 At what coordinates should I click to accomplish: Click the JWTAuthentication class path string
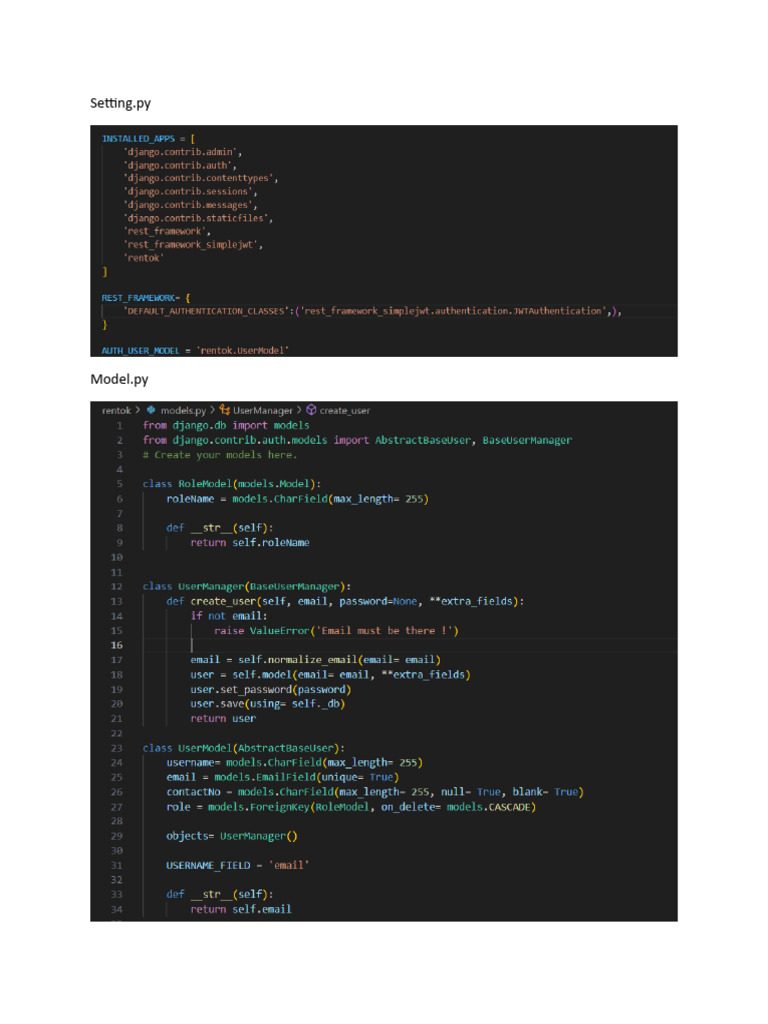[451, 312]
